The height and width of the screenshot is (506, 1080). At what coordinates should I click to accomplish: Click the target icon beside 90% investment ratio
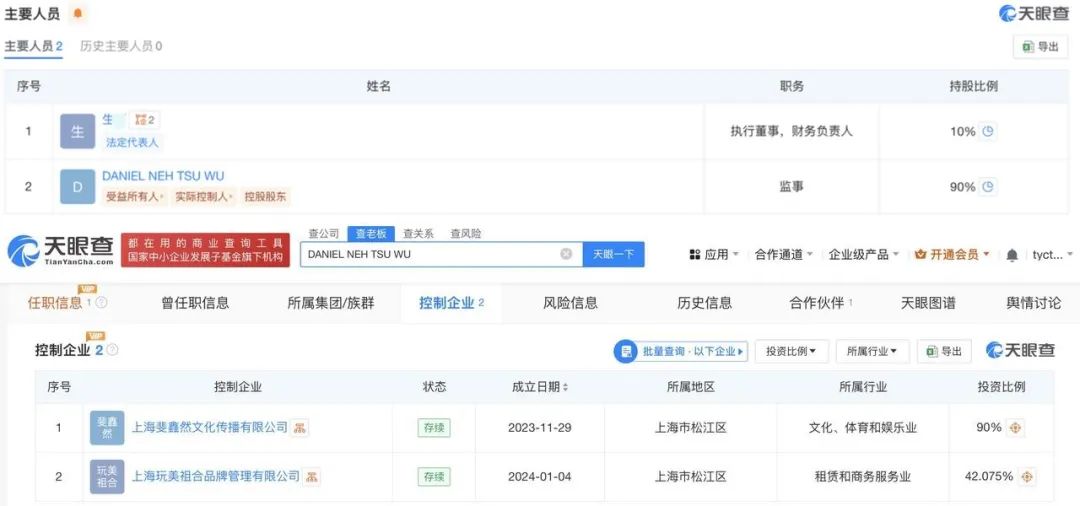(1015, 428)
